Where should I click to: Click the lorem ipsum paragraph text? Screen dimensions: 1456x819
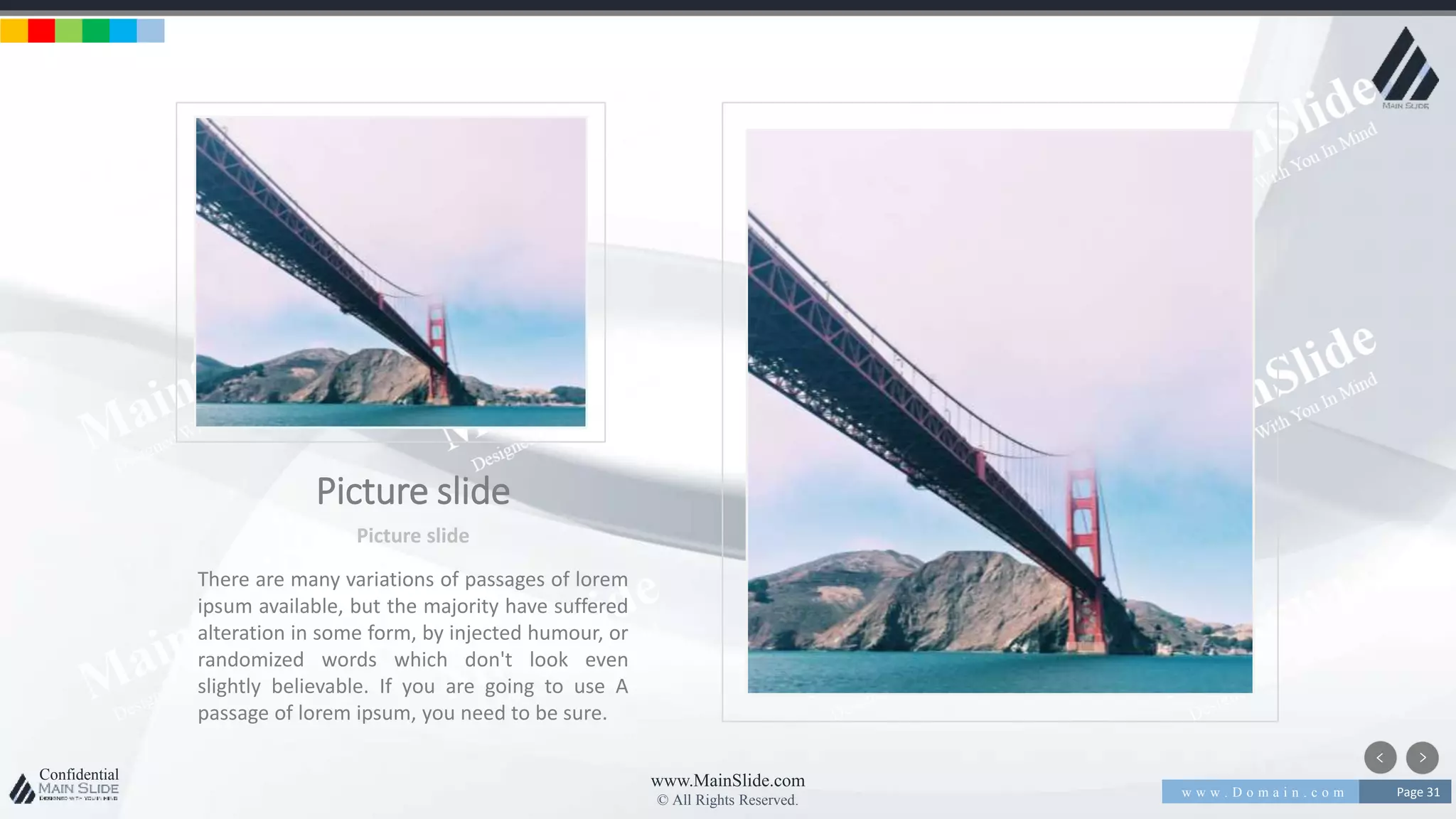(413, 646)
